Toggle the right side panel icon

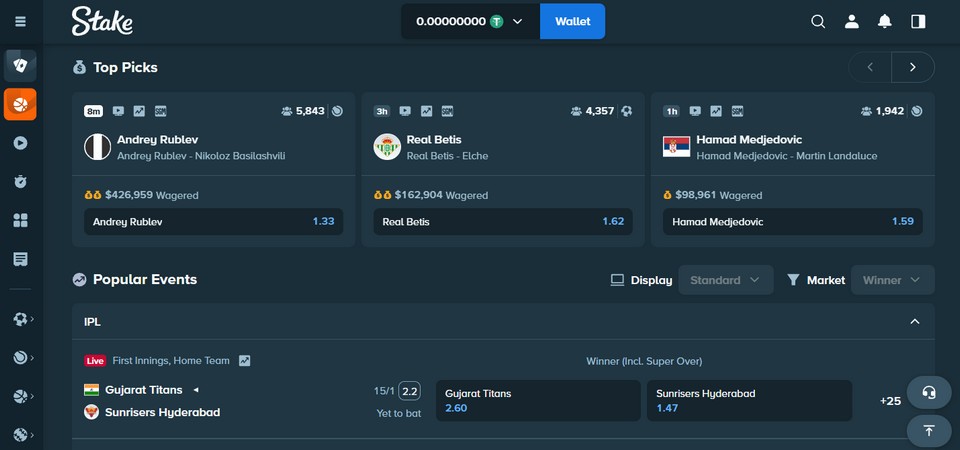pyautogui.click(x=918, y=21)
